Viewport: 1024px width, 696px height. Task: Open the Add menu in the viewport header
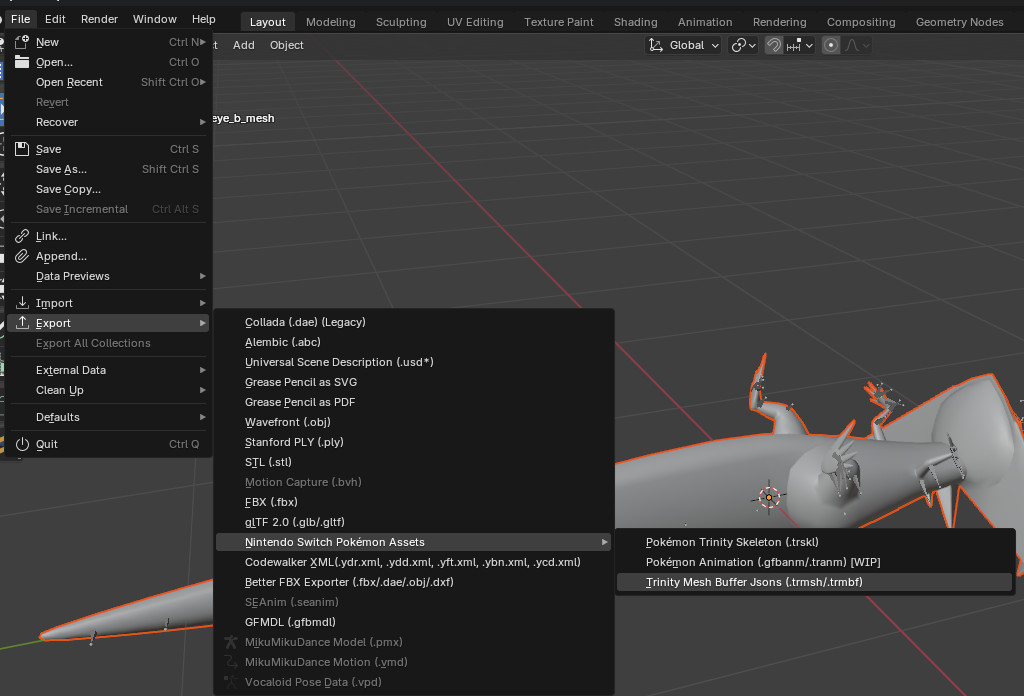tap(243, 44)
